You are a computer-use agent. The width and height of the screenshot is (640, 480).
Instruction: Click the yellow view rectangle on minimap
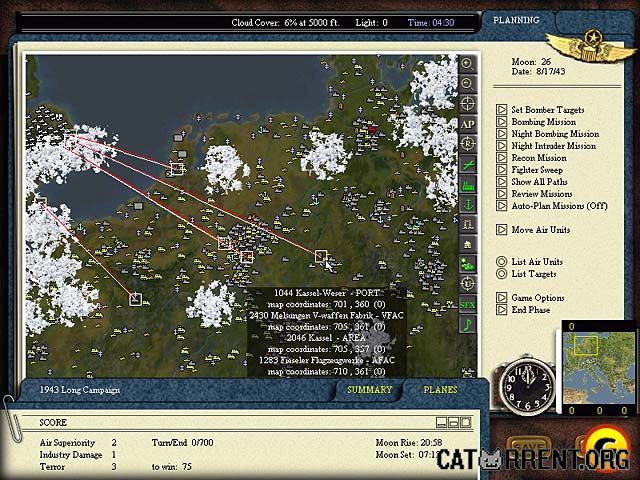[586, 345]
